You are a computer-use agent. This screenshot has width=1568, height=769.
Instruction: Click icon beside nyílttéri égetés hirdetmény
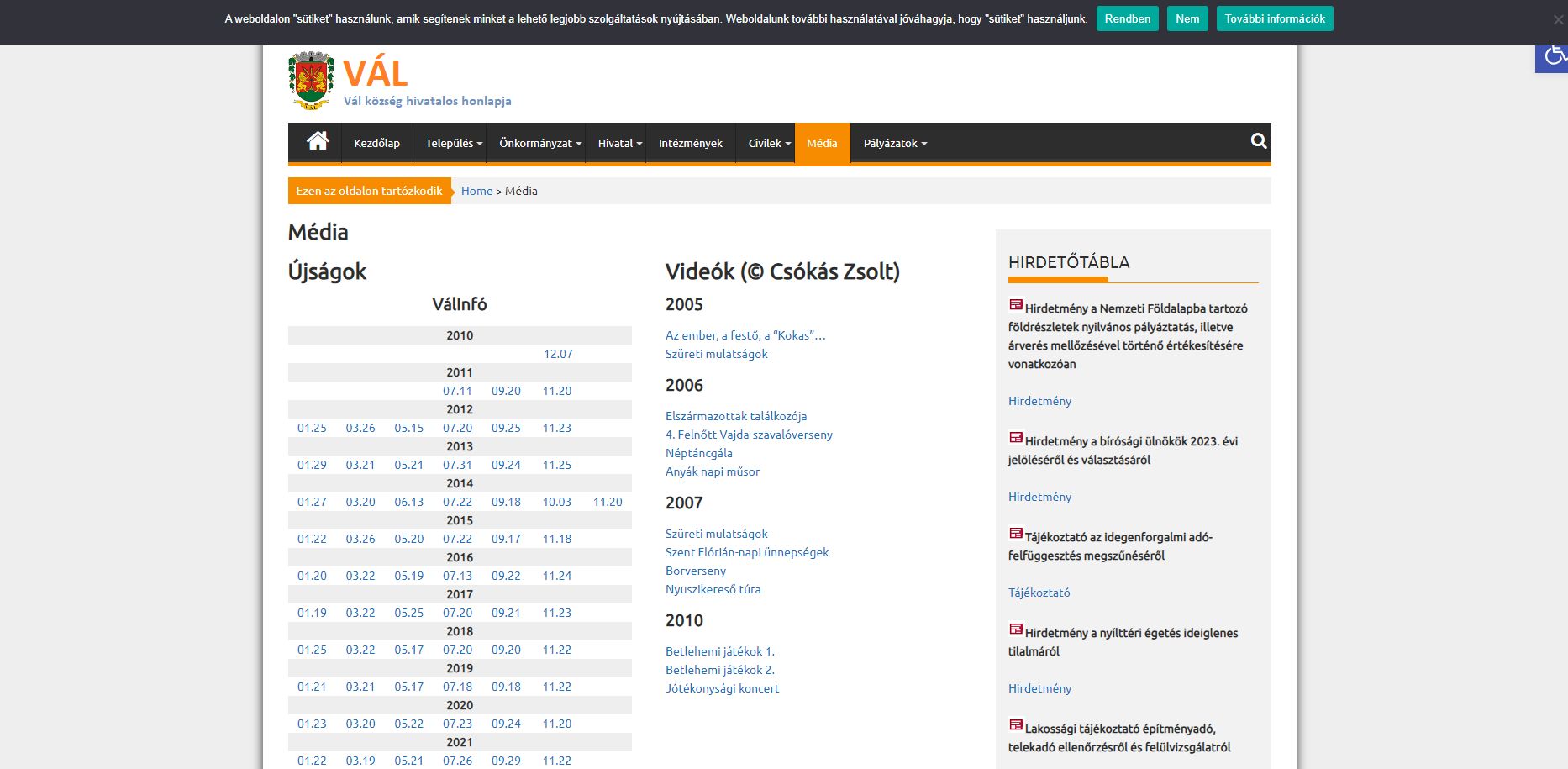(x=1016, y=629)
